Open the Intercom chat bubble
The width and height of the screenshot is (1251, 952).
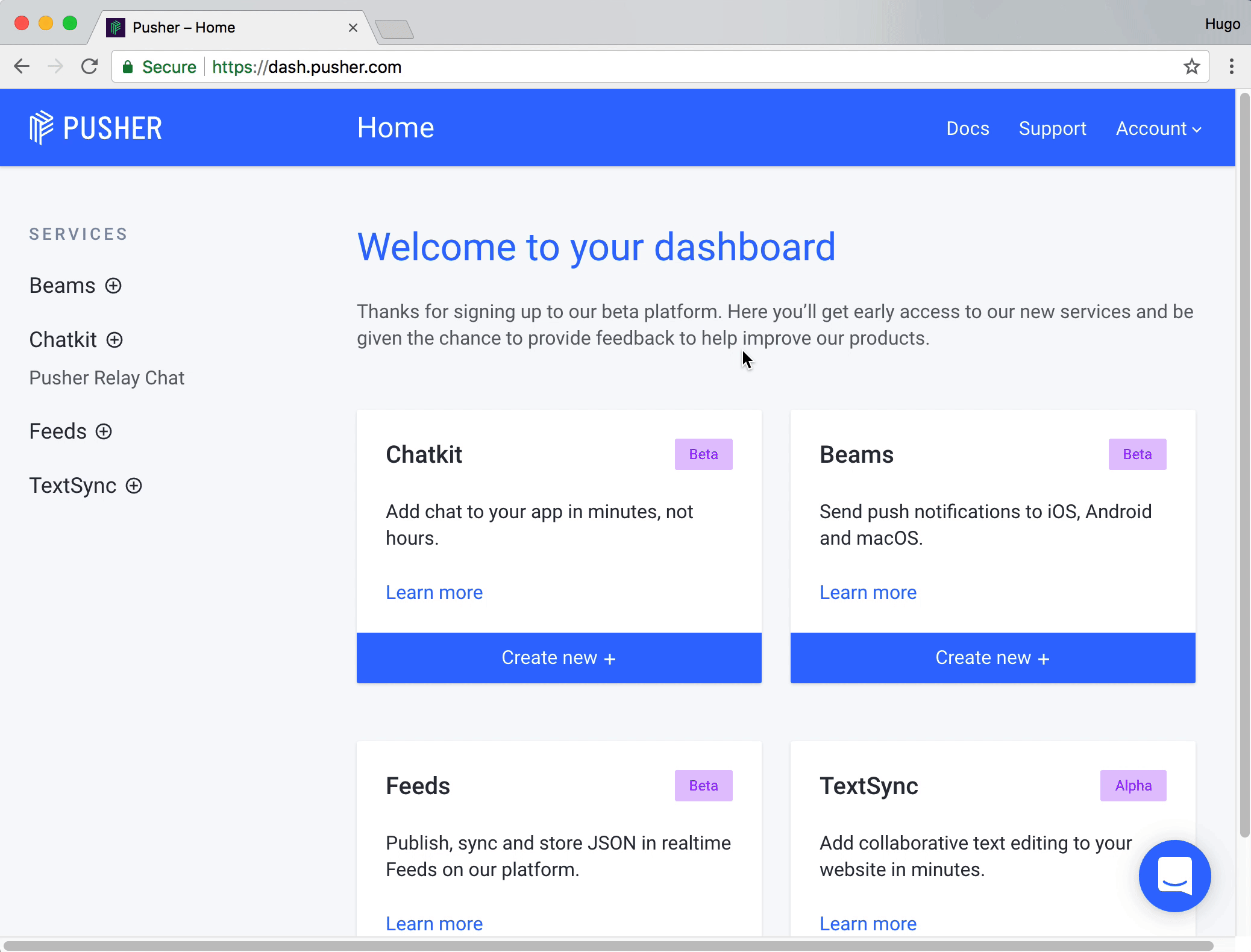tap(1174, 875)
